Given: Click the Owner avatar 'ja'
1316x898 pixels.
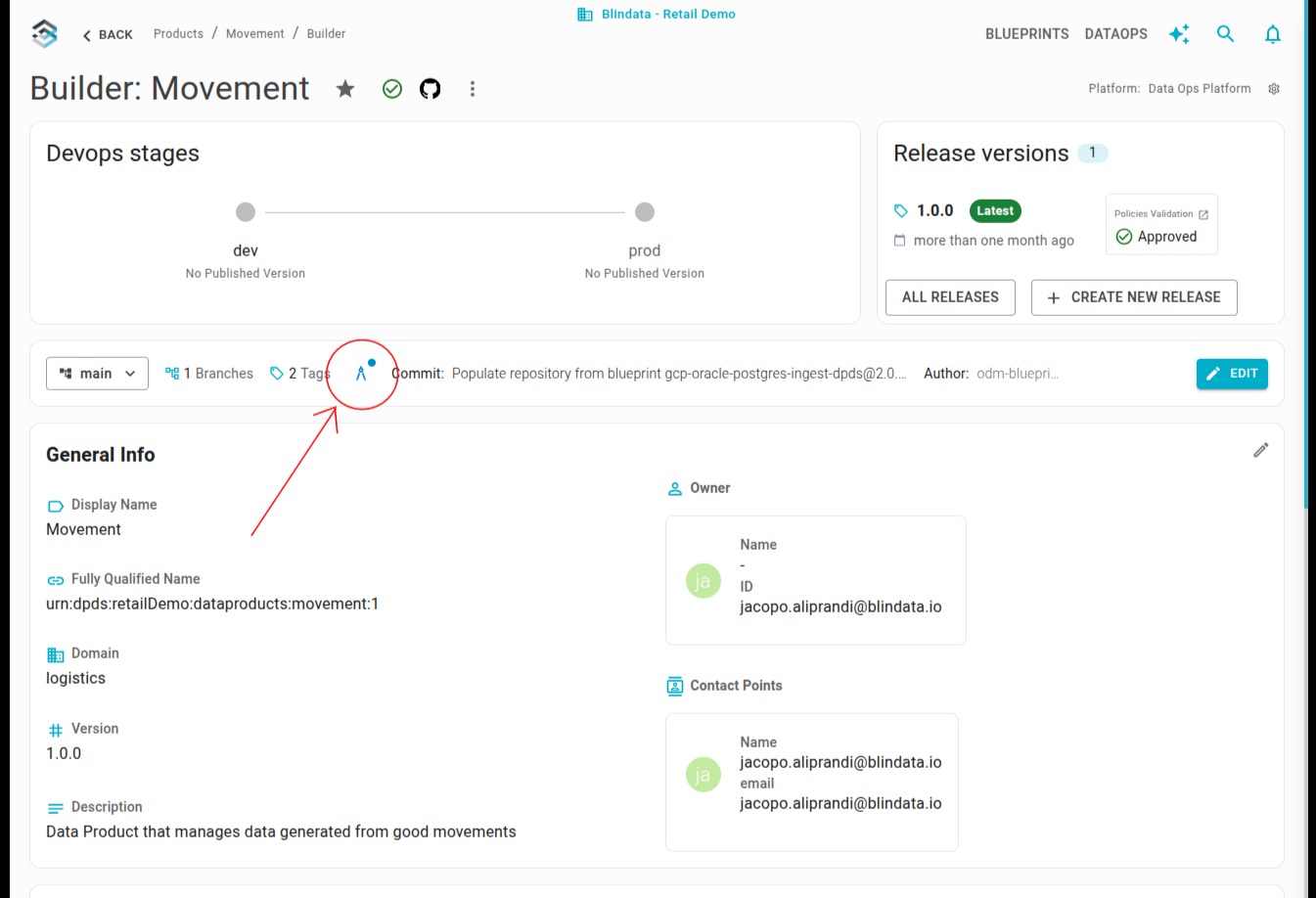Looking at the screenshot, I should point(703,581).
